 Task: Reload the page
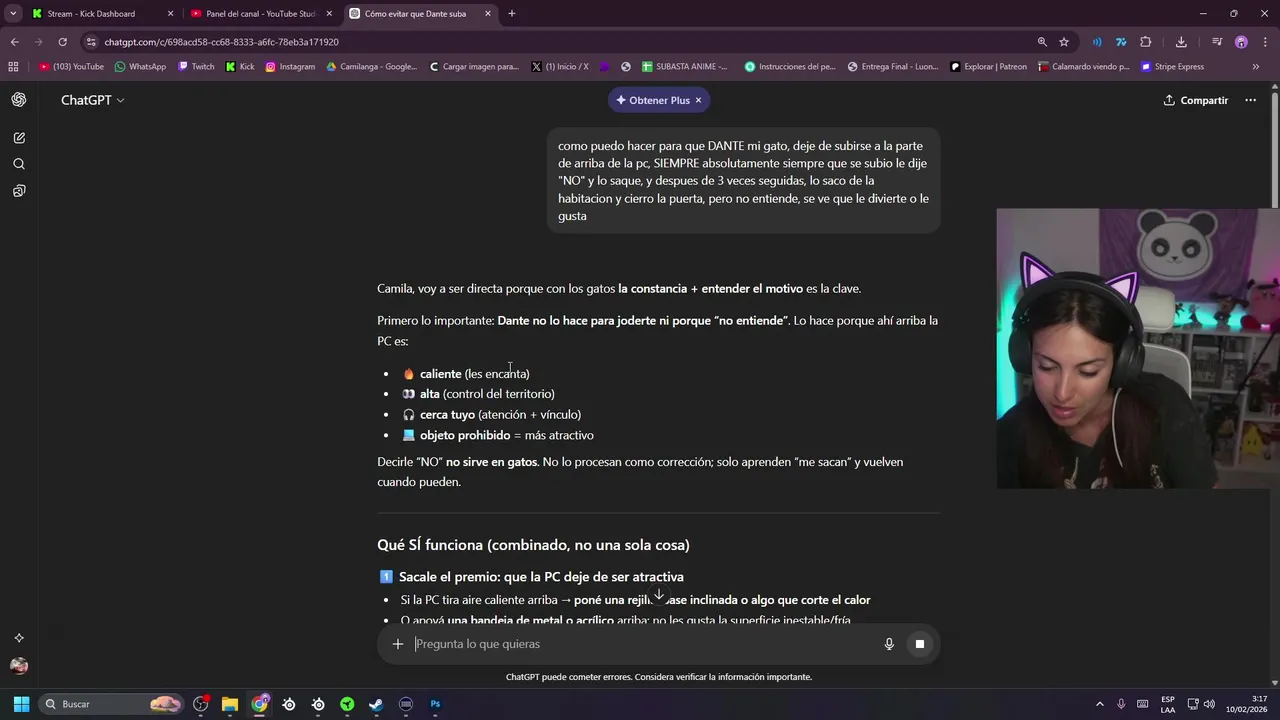point(62,42)
